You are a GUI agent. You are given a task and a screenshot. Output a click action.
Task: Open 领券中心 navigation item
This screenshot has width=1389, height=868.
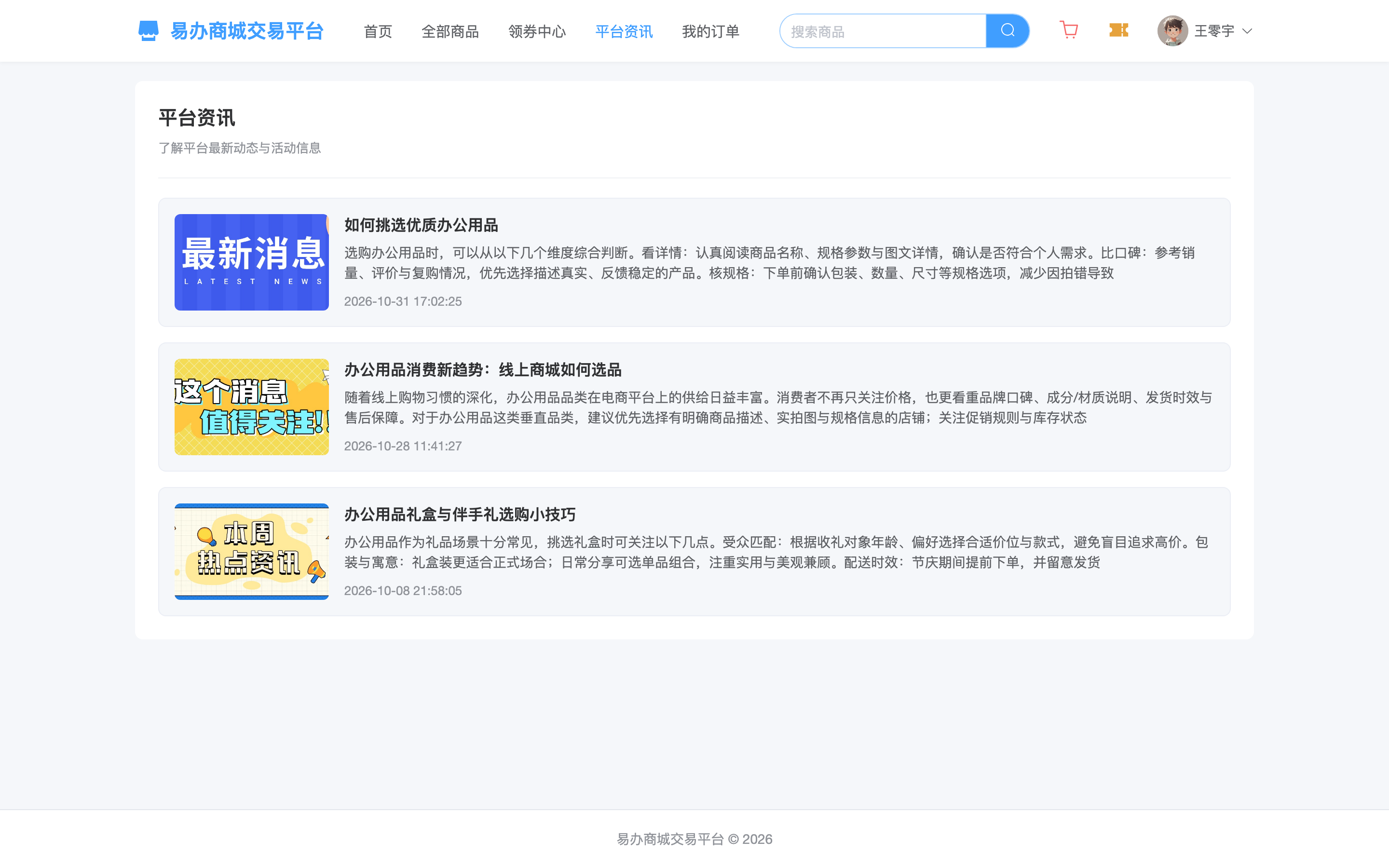click(x=537, y=31)
